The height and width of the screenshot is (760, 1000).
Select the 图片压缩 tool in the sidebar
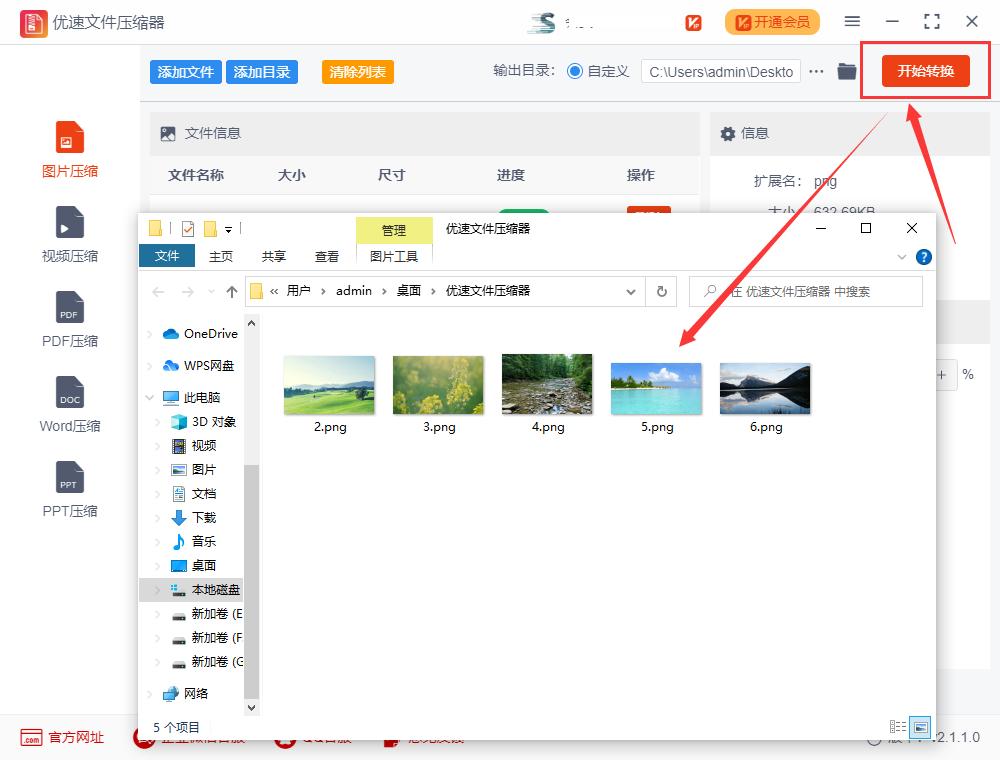(69, 148)
